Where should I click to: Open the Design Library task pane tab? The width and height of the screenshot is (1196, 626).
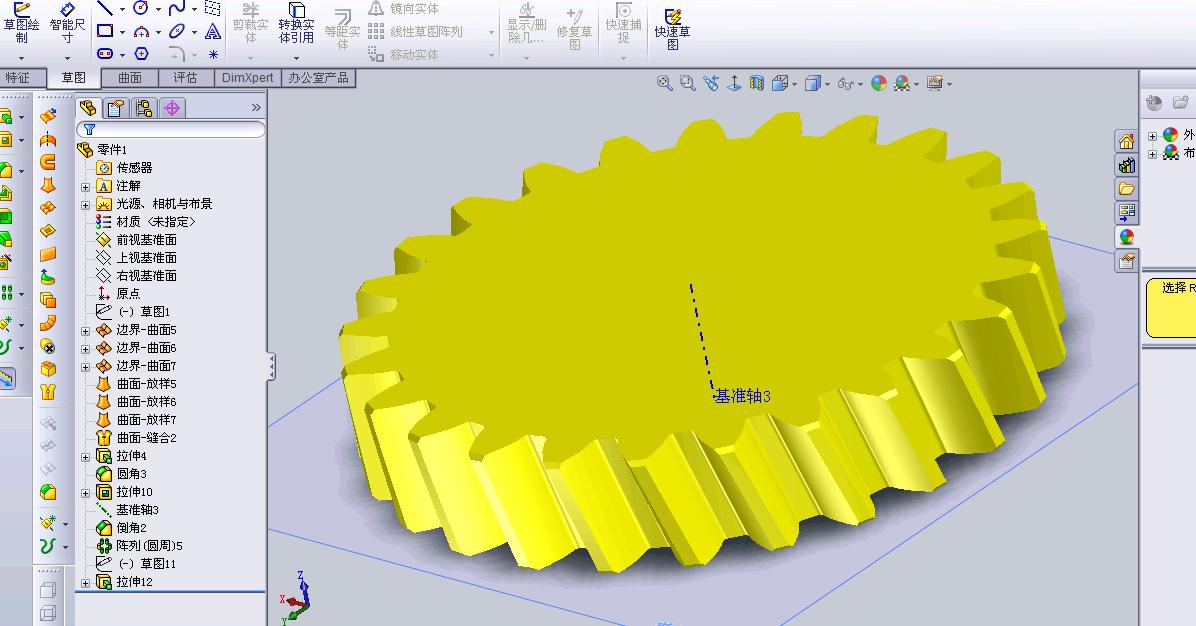(x=1127, y=165)
